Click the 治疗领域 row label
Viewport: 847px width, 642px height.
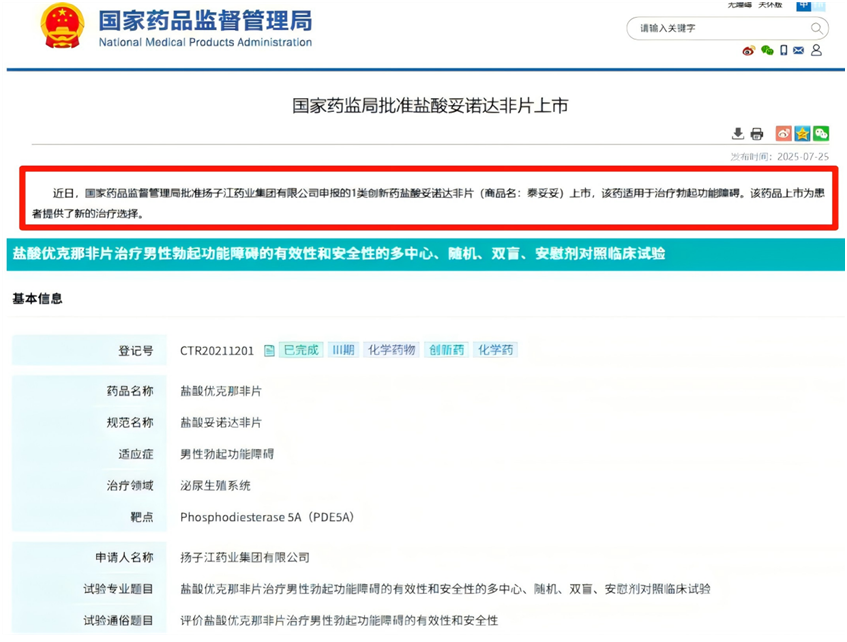(130, 485)
